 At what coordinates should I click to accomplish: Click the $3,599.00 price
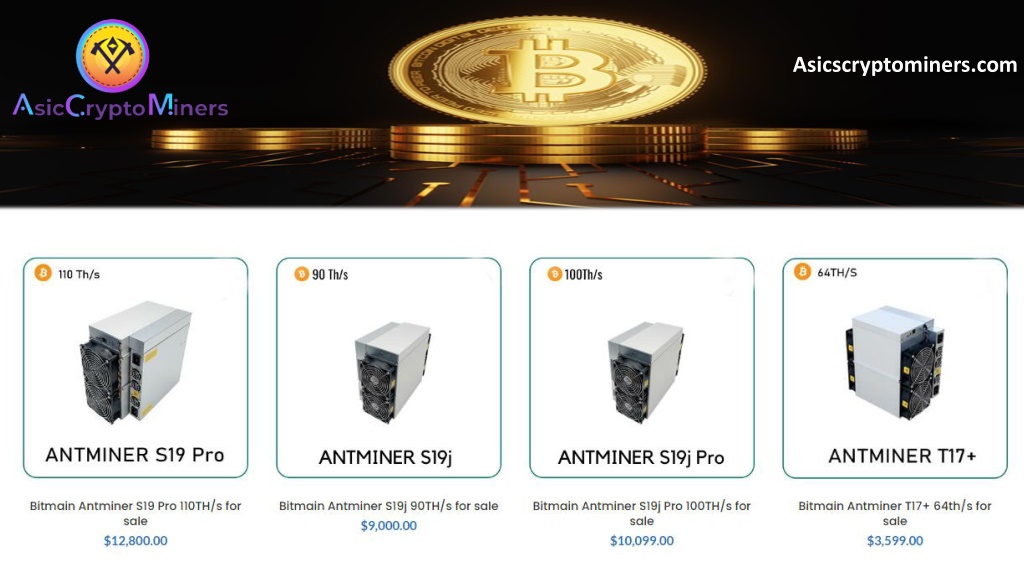tap(895, 541)
